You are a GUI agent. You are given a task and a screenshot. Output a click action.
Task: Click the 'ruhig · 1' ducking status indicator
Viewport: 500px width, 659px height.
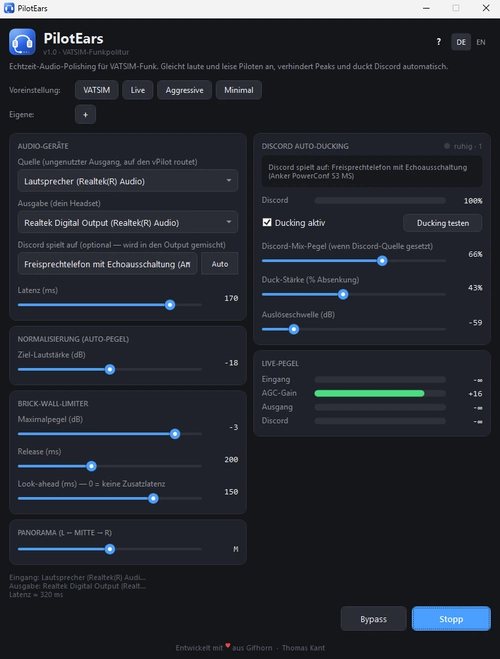tap(463, 146)
